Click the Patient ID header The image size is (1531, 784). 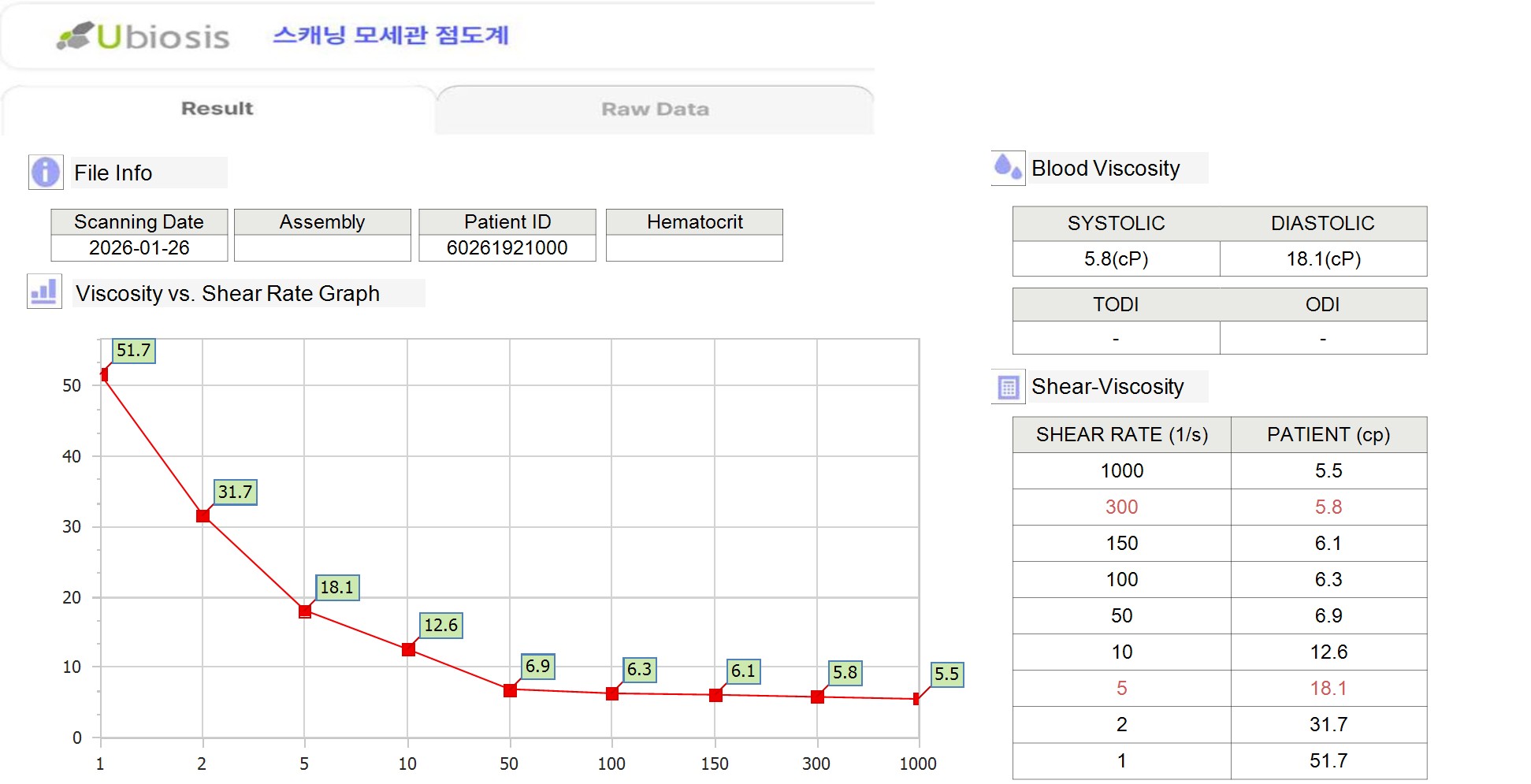coord(507,222)
